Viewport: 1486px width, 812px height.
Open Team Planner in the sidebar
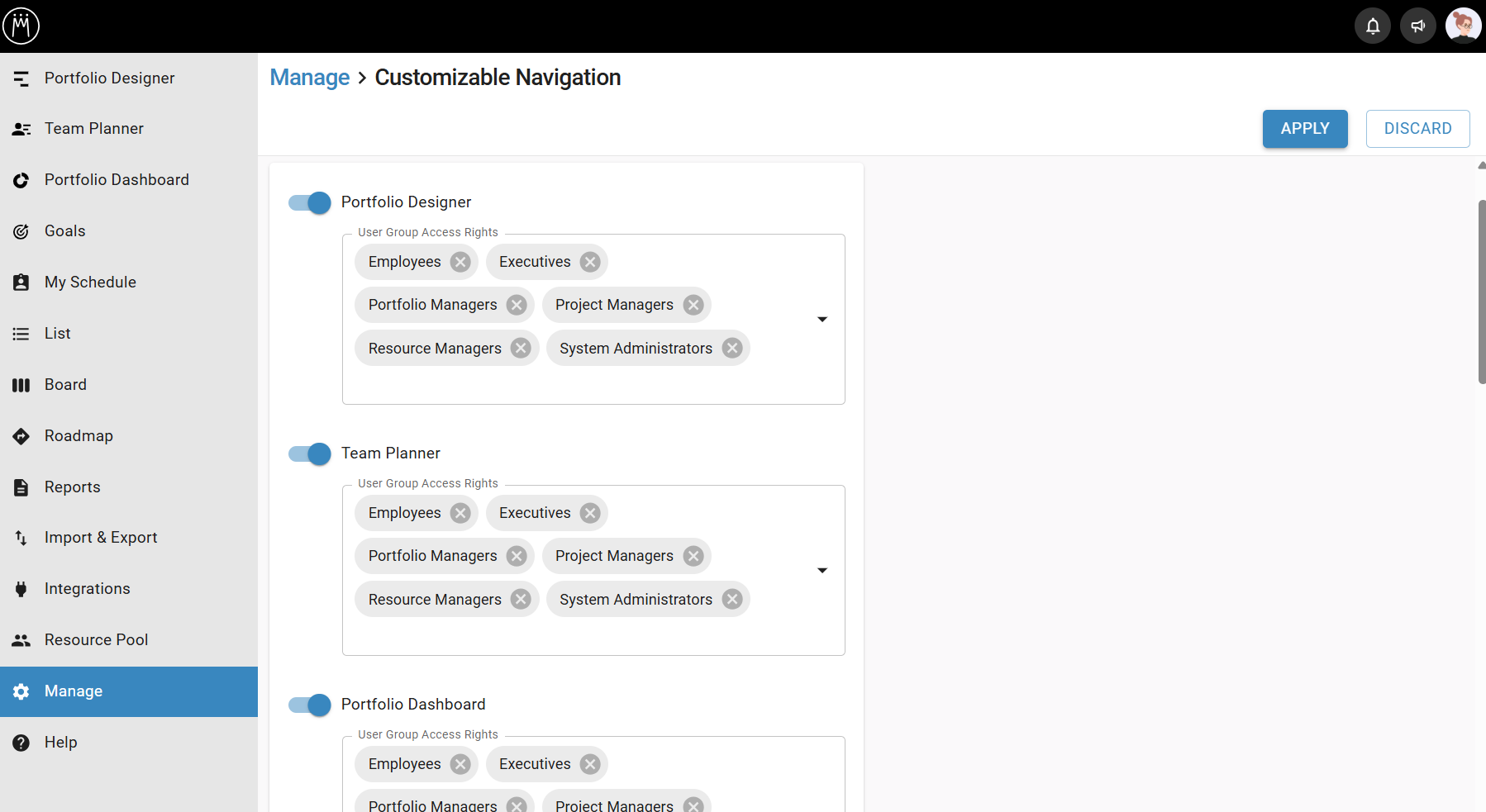pos(129,129)
